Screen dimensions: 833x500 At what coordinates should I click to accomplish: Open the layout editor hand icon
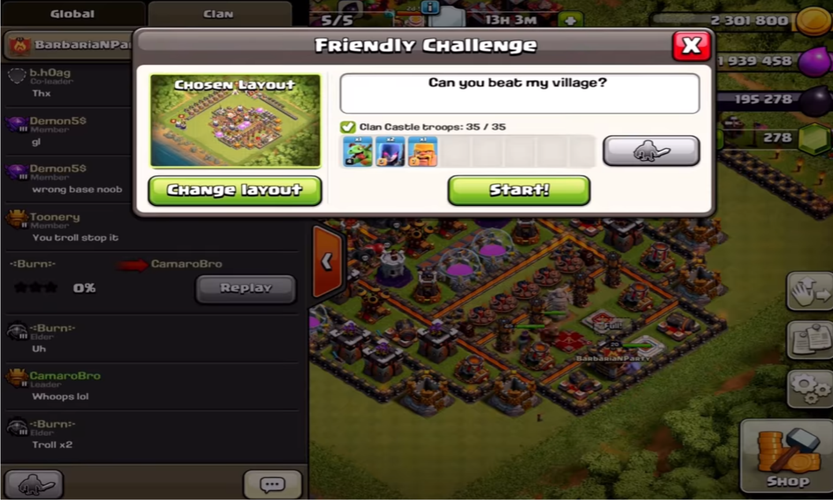click(810, 291)
